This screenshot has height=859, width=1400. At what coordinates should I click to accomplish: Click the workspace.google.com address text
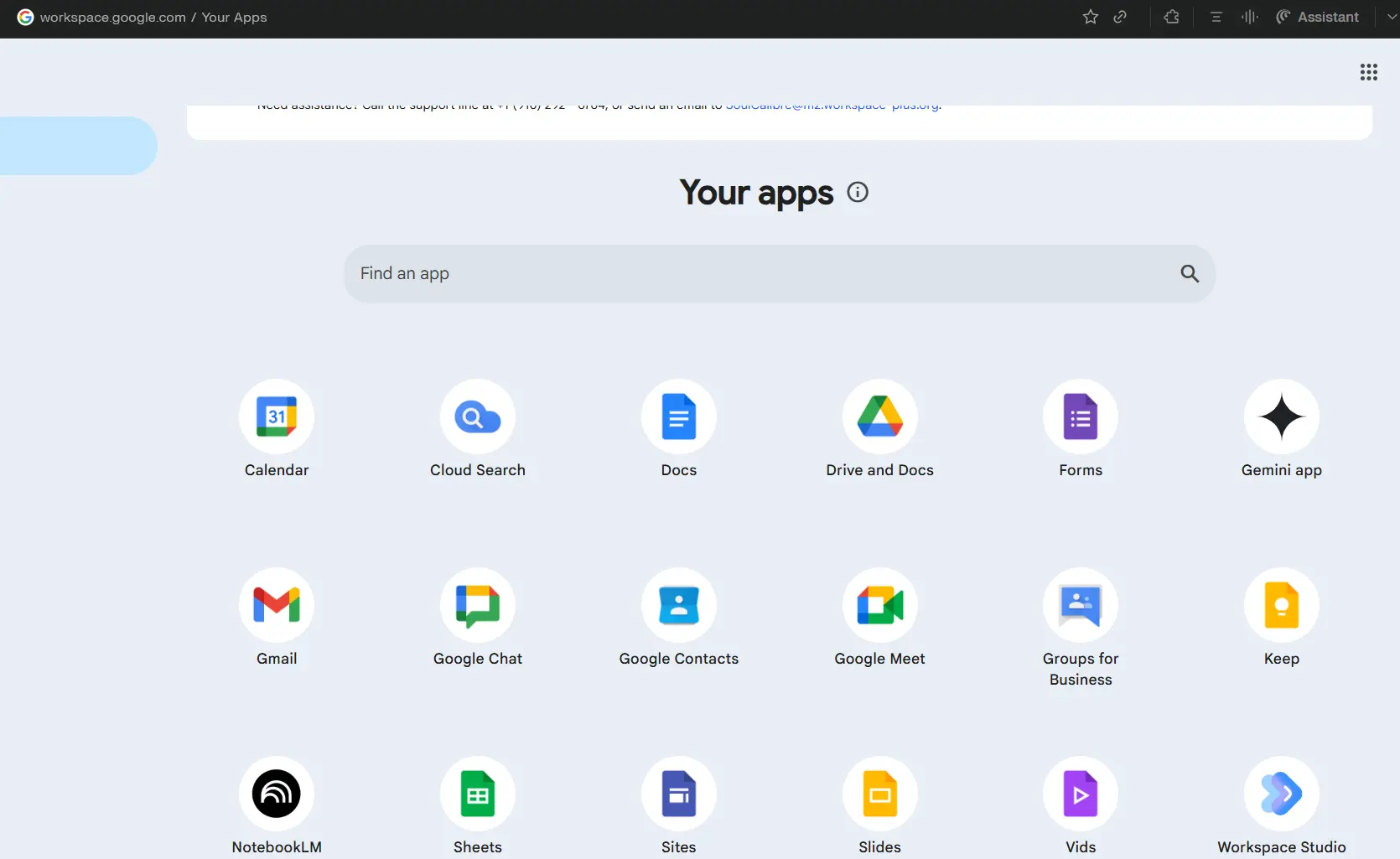click(113, 18)
